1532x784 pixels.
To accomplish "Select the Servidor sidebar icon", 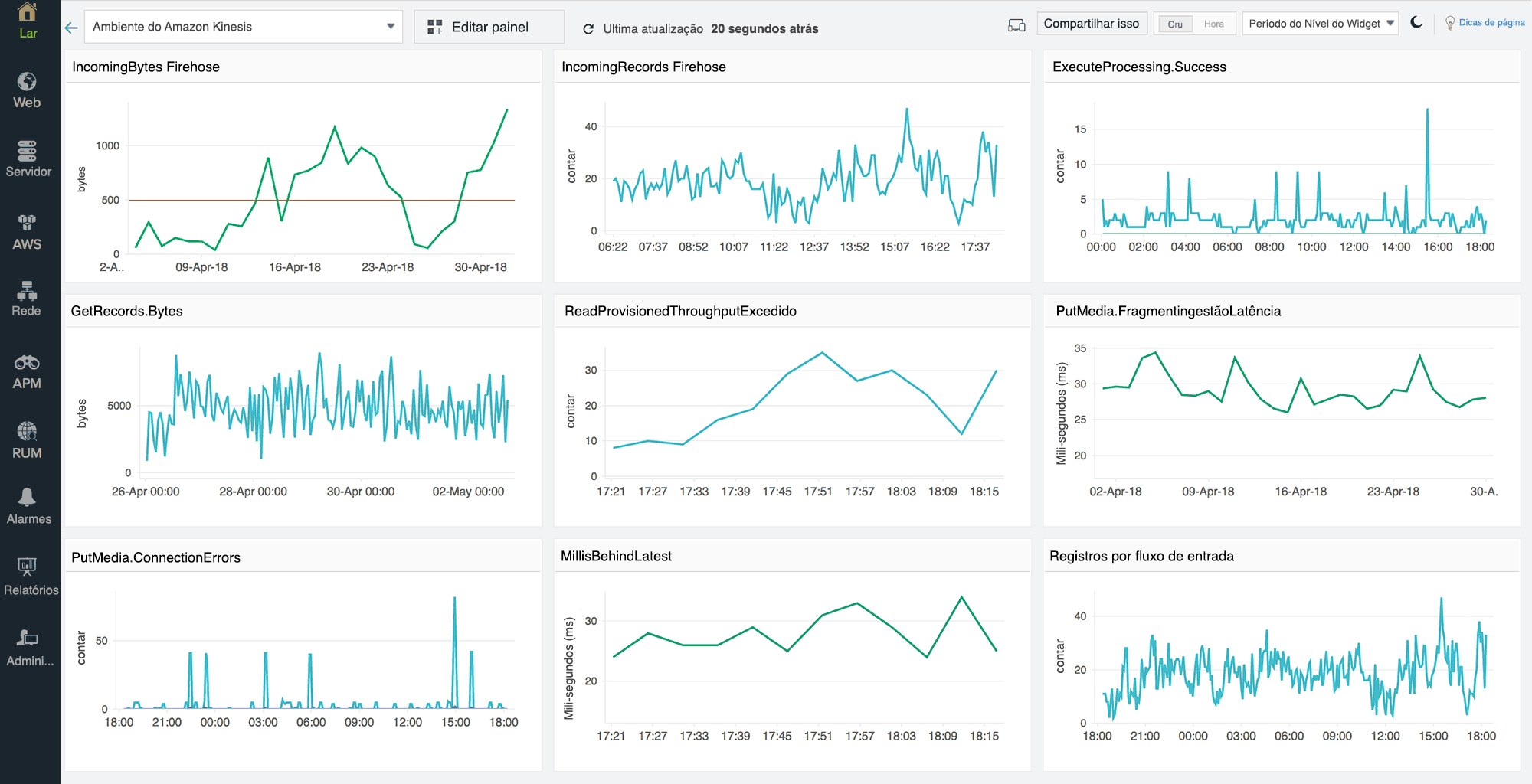I will pos(28,157).
